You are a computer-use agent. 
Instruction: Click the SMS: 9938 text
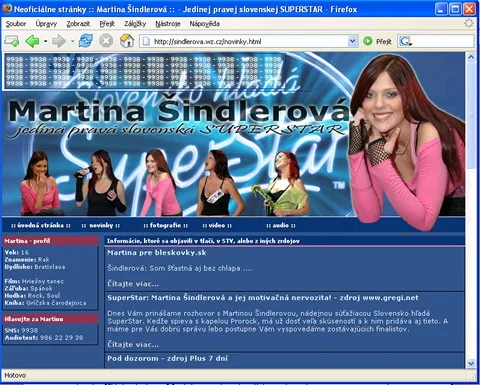(x=21, y=330)
